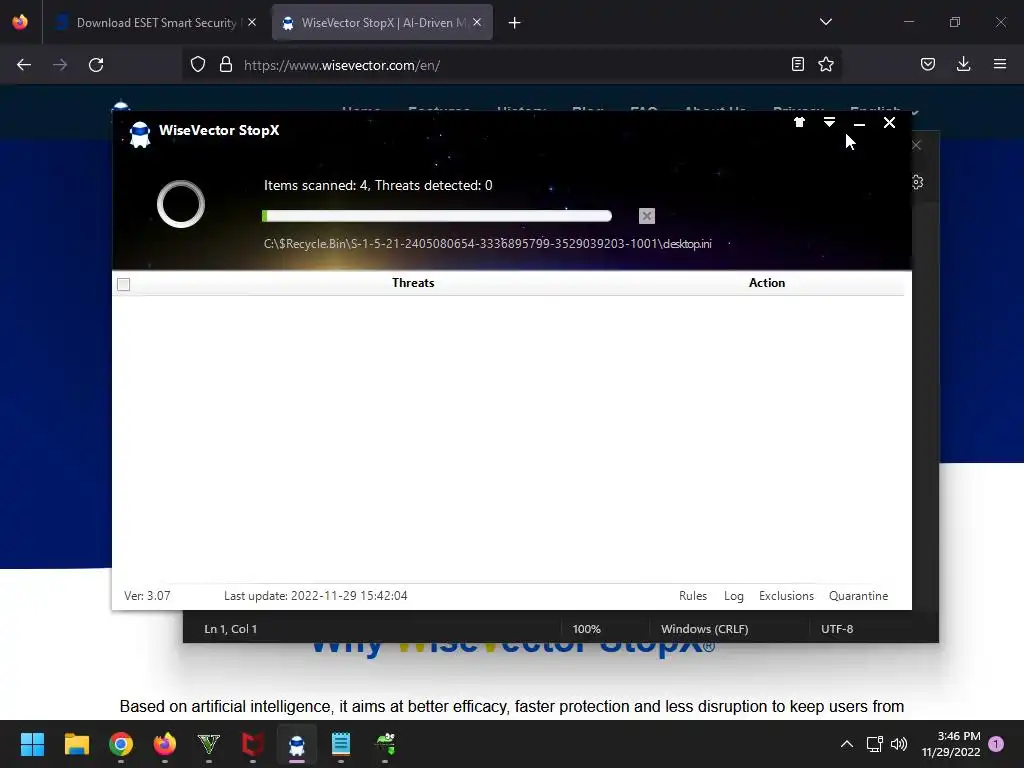Open Google Chrome from the taskbar
Image resolution: width=1024 pixels, height=768 pixels.
[121, 744]
